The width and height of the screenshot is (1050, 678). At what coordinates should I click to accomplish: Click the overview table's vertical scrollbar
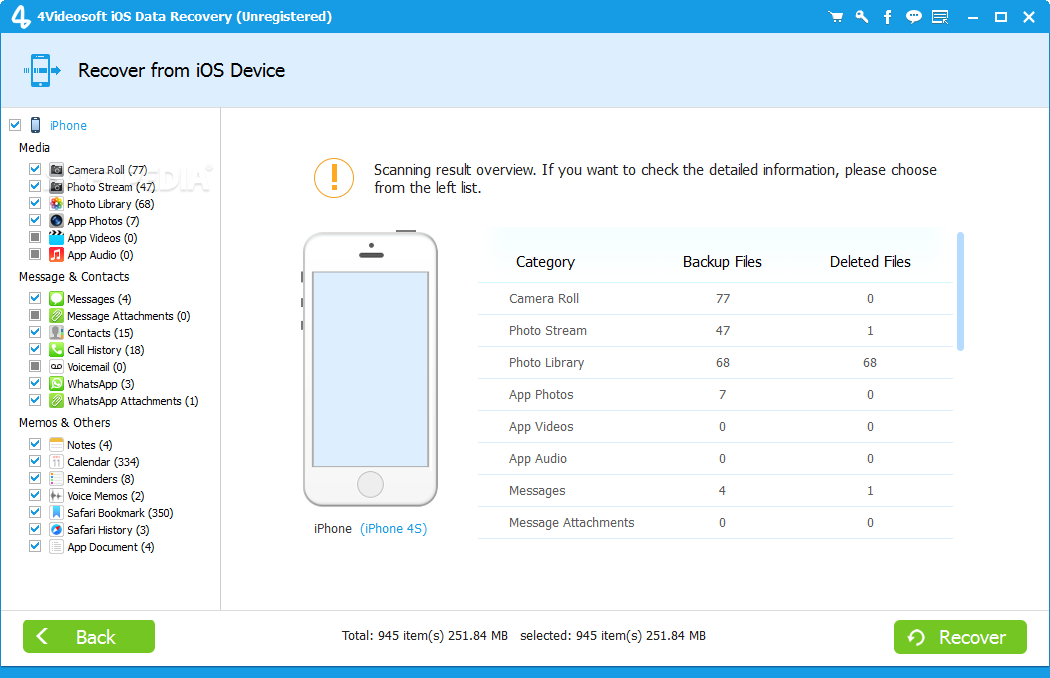(x=960, y=291)
